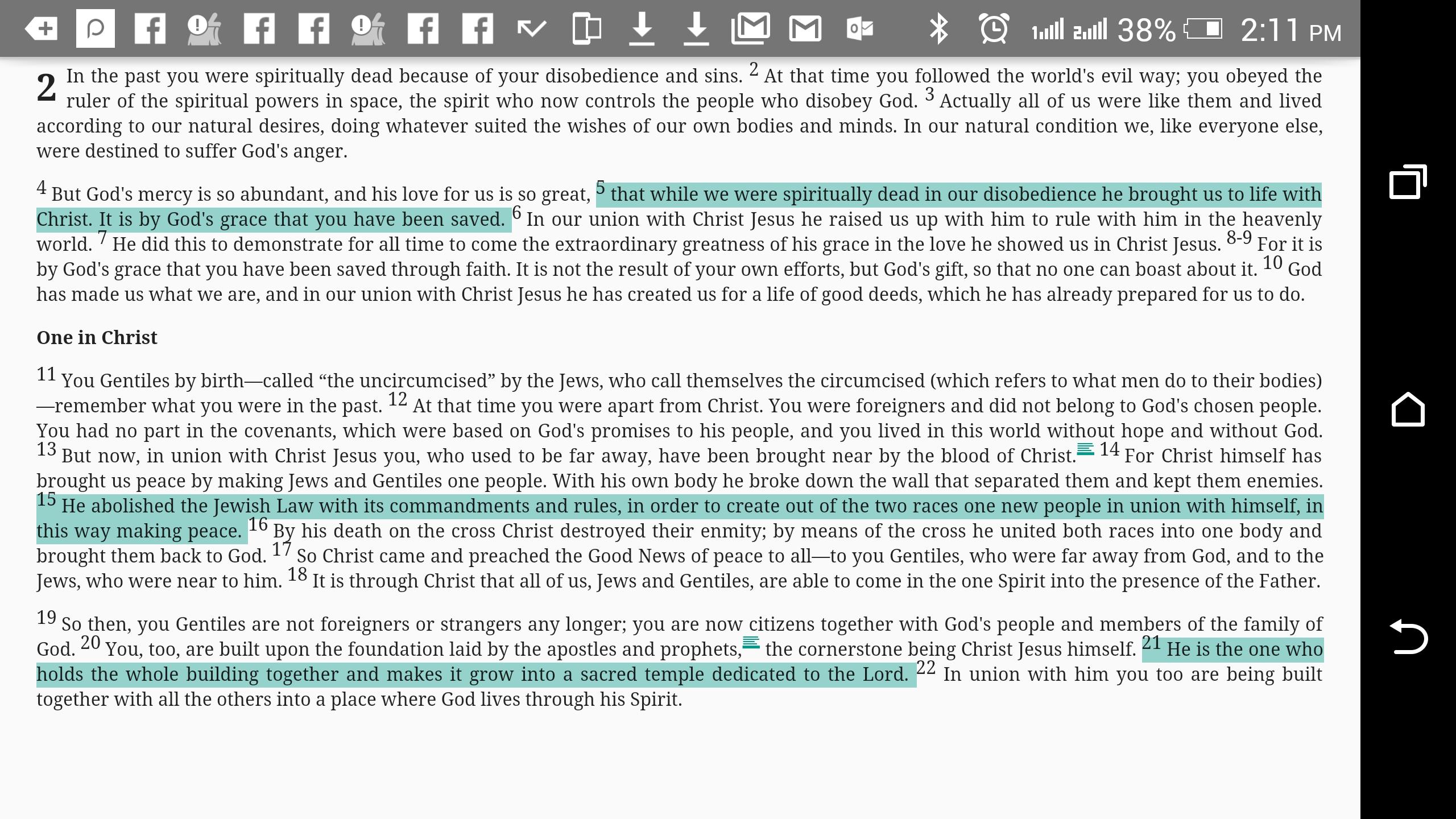Open the single envelope mail notification
This screenshot has width=1456, height=819.
tap(805, 28)
